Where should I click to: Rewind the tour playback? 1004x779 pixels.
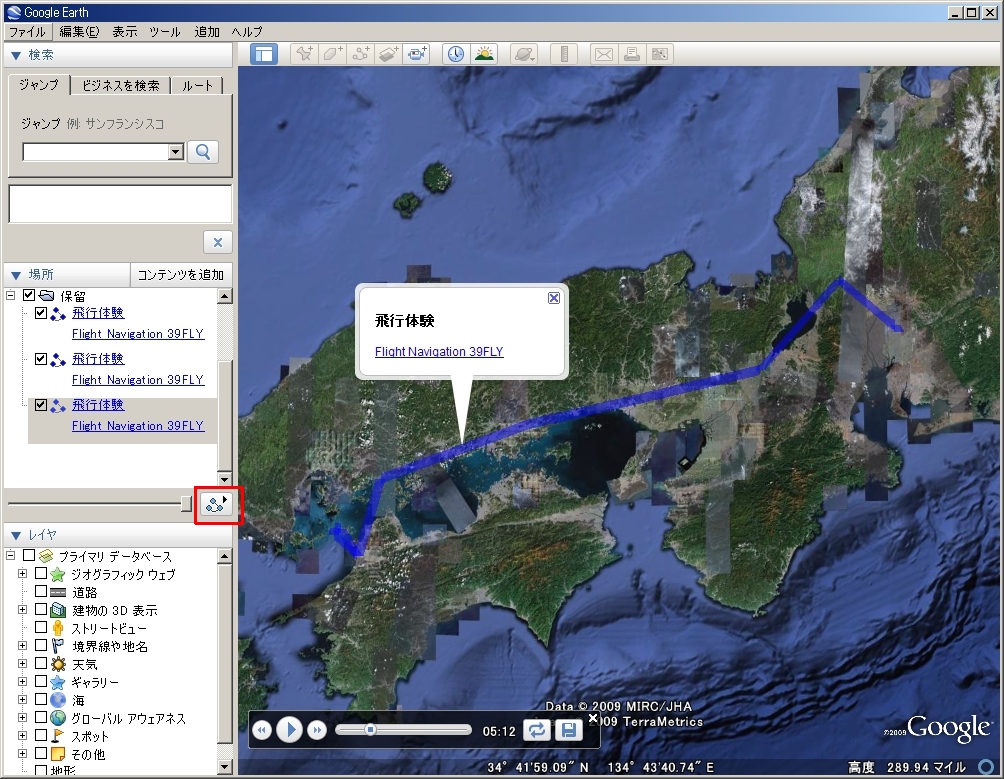click(262, 730)
